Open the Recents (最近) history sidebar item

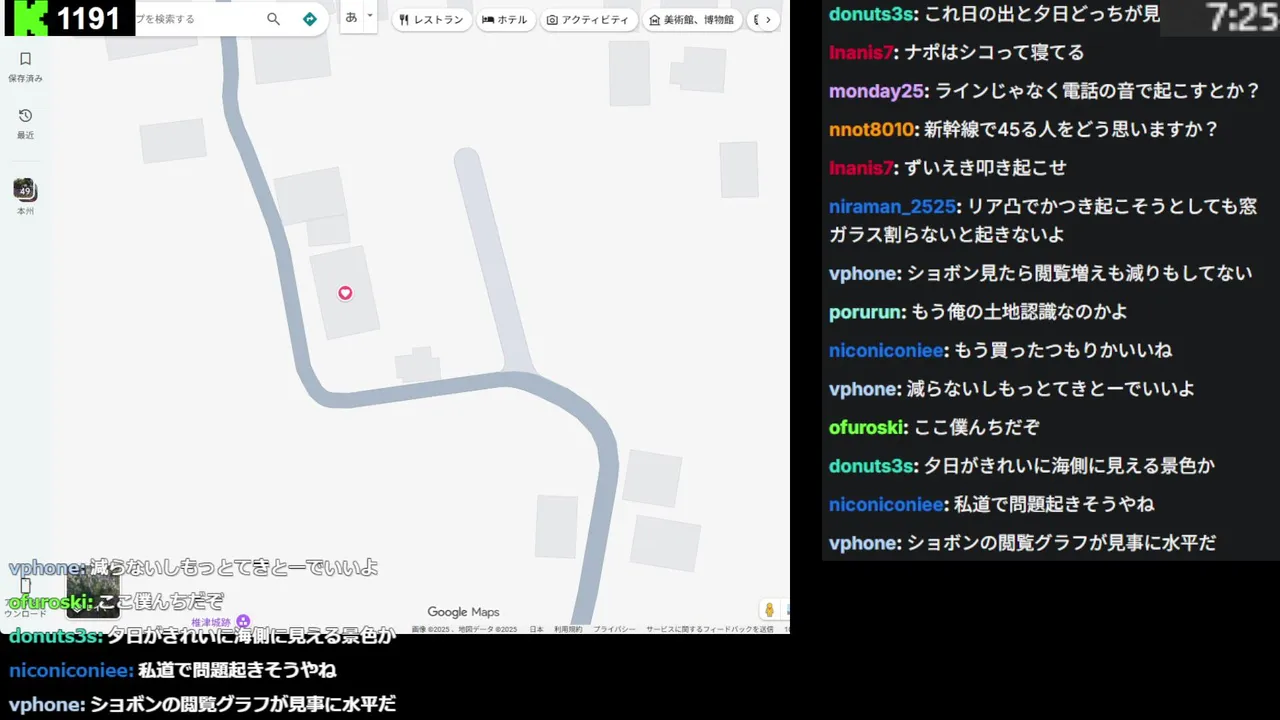click(26, 123)
